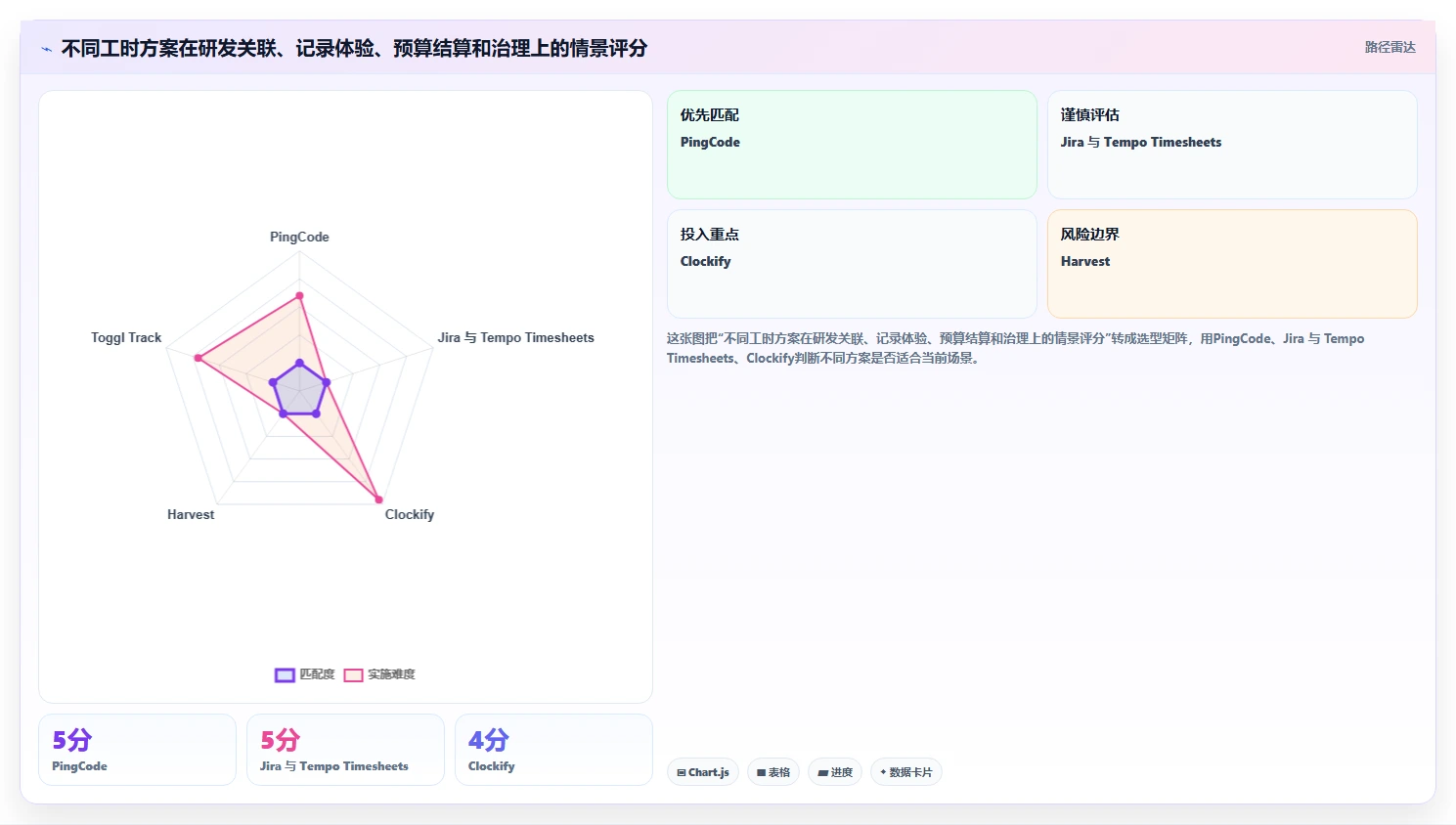This screenshot has width=1456, height=825.
Task: Click the 数据卡片 tag chip
Action: click(x=906, y=772)
